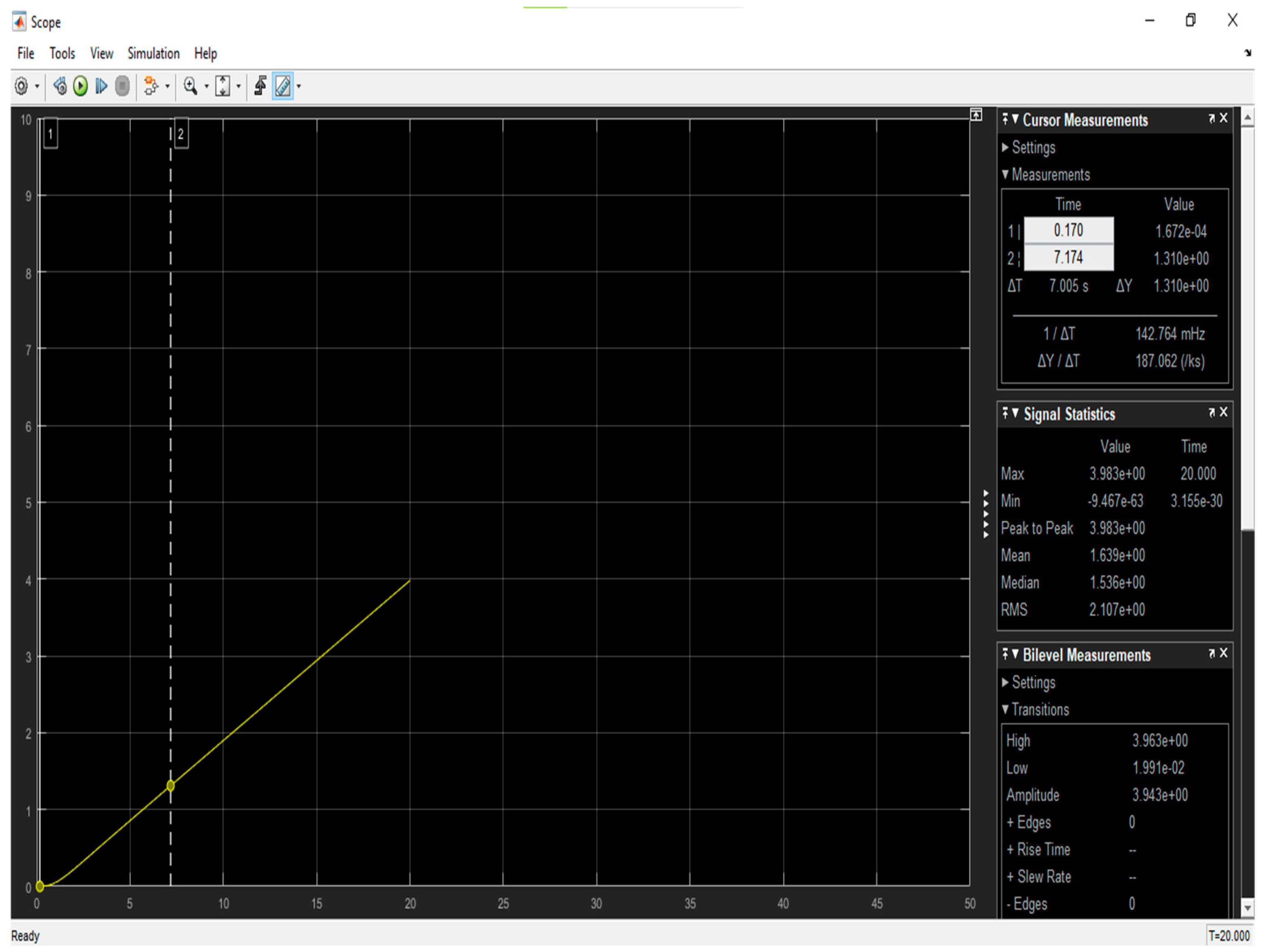The width and height of the screenshot is (1264, 952).
Task: Click the maximize axes icon above plot
Action: pos(976,115)
